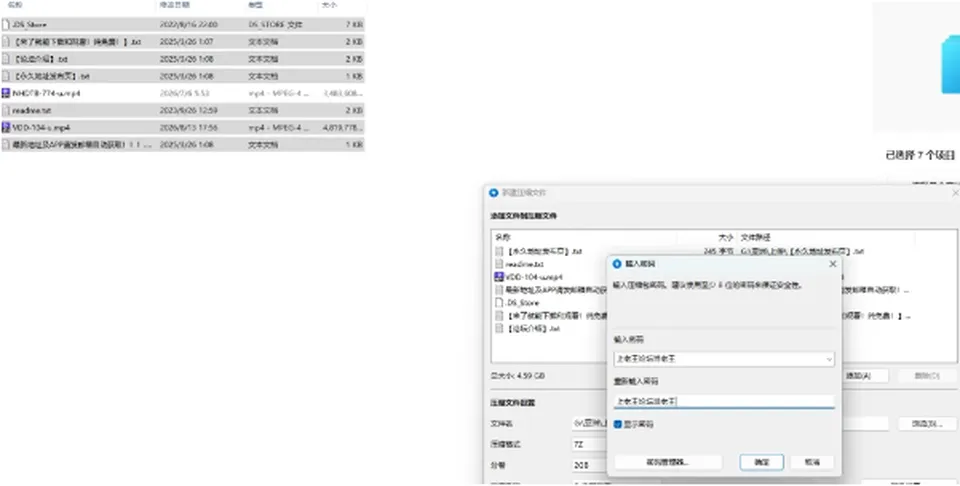The width and height of the screenshot is (960, 486).
Task: Click the 【永久地址发布页】.txt icon in Explorer list
Action: tap(6, 76)
